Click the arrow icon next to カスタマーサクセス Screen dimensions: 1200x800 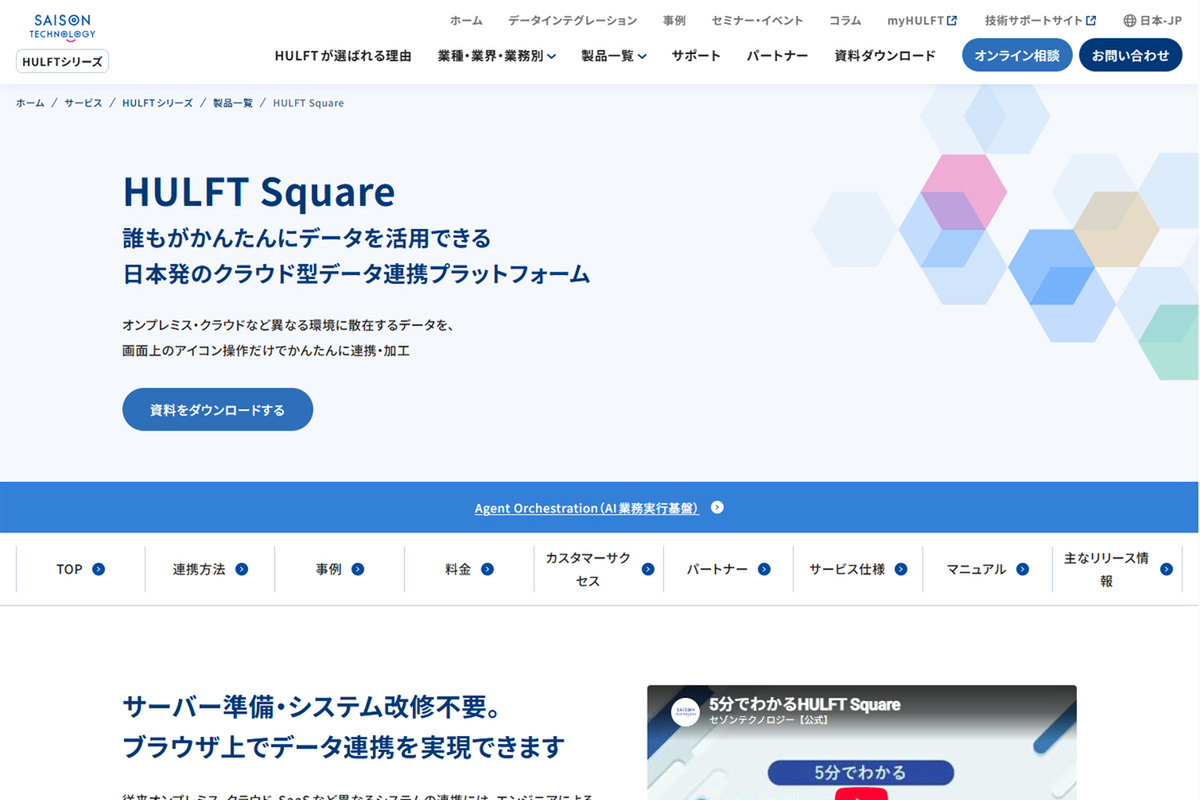(648, 569)
